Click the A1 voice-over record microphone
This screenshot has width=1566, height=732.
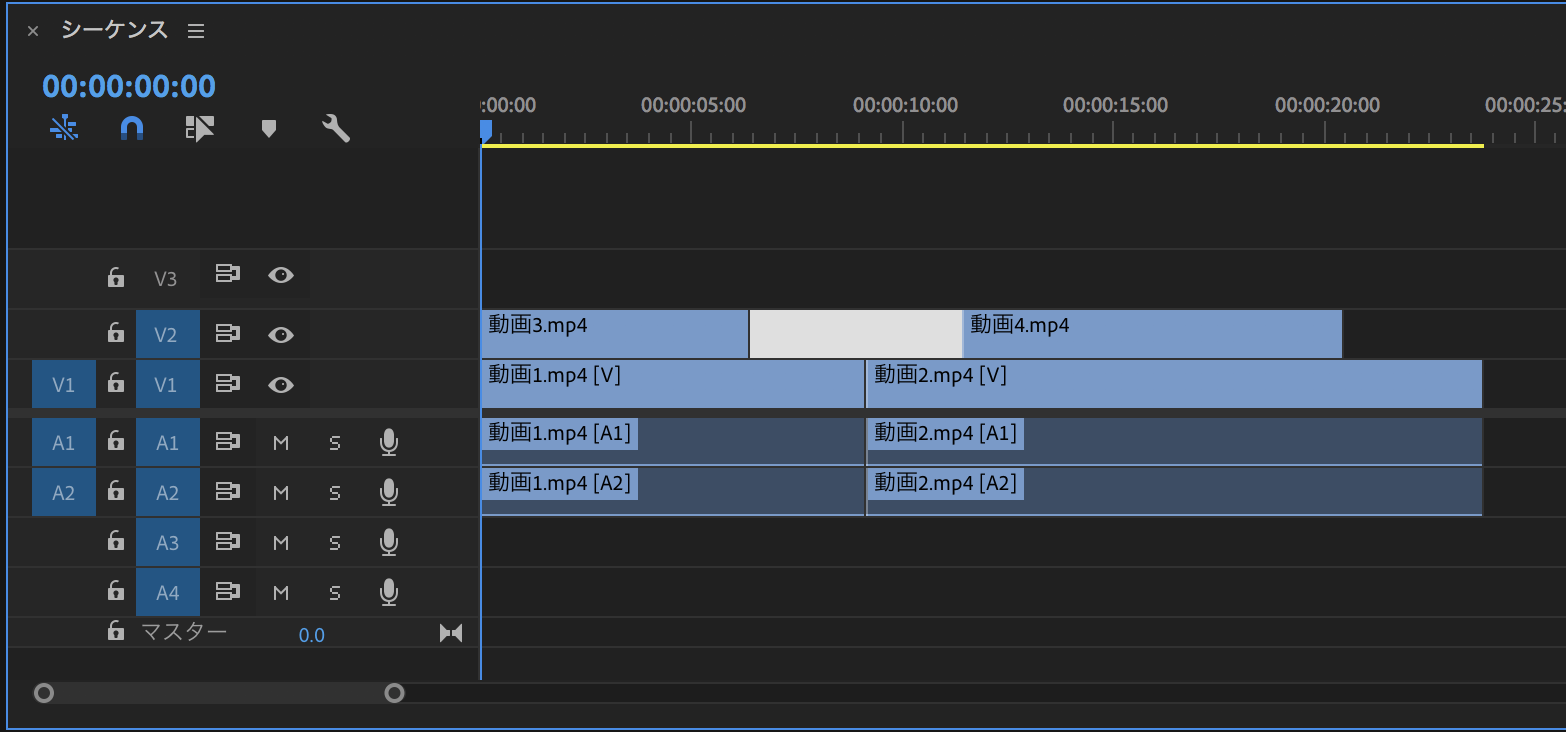(x=389, y=442)
